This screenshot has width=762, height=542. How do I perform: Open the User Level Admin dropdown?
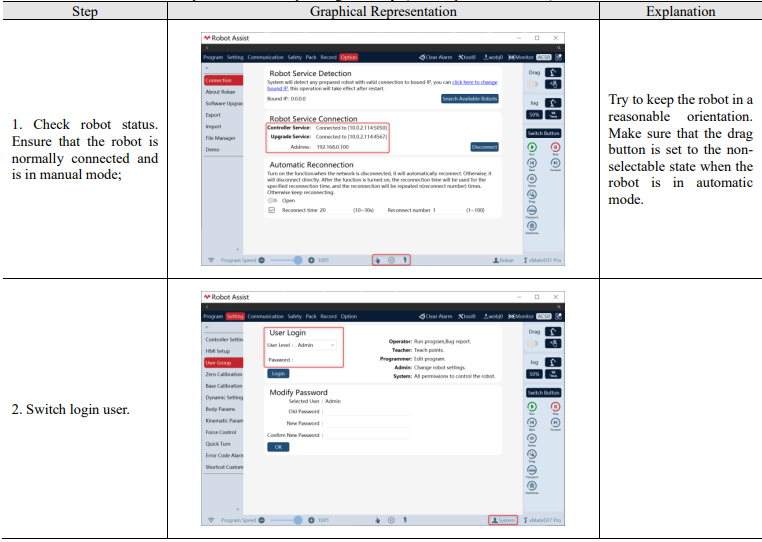click(316, 345)
